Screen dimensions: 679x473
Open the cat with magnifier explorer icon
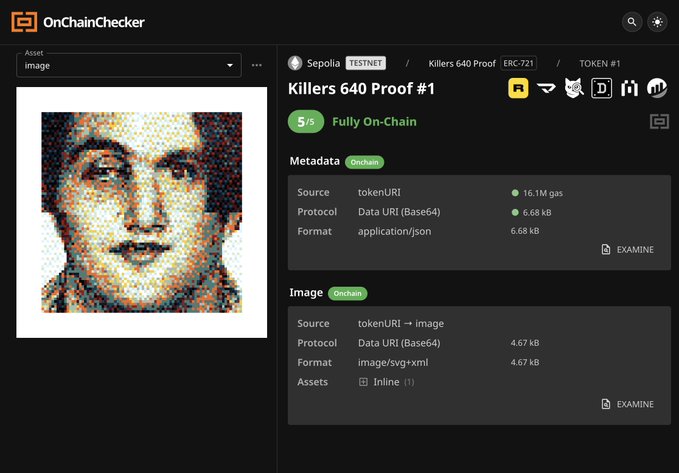(574, 88)
